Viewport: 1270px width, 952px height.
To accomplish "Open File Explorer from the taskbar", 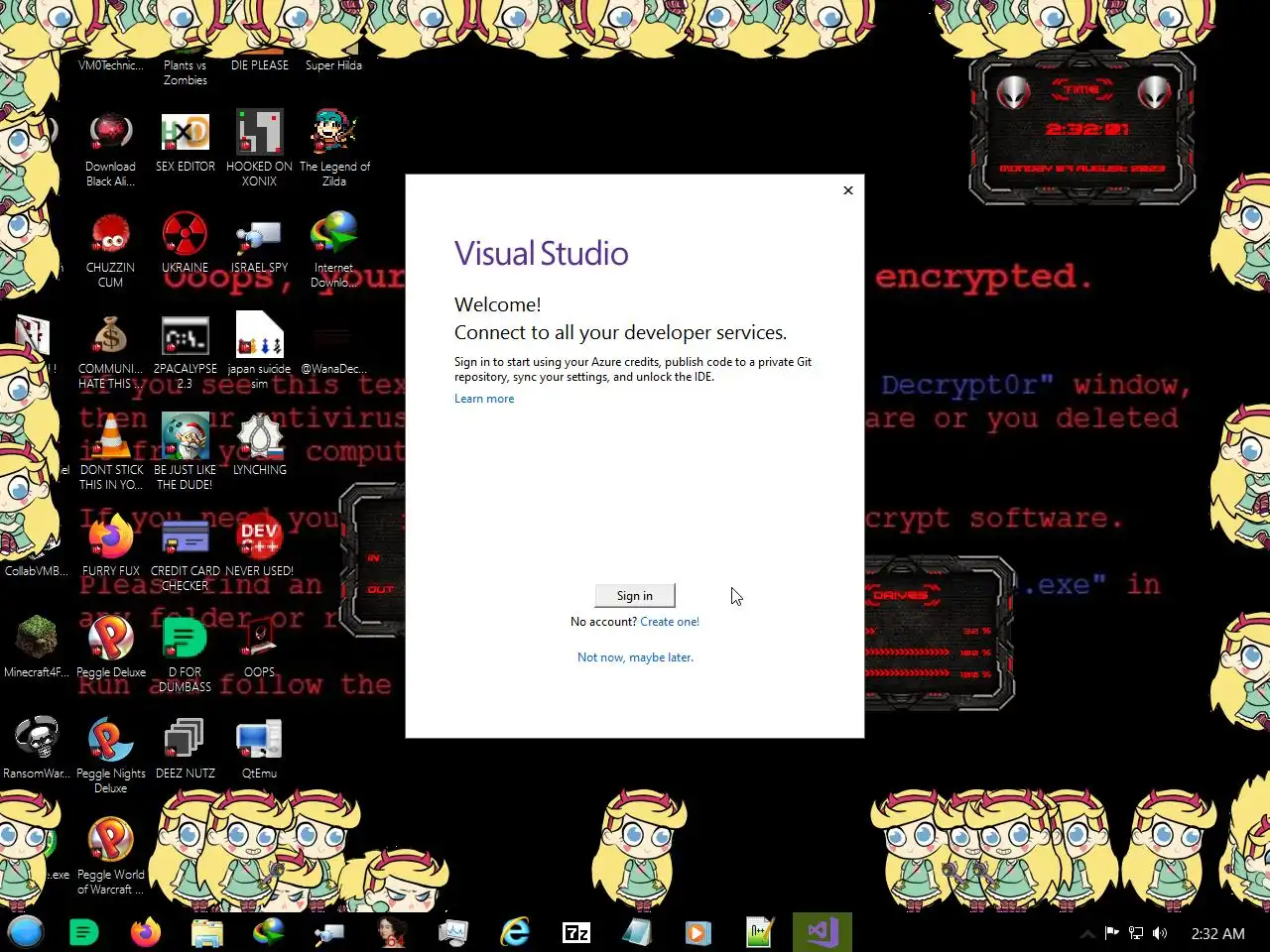I will pyautogui.click(x=207, y=932).
